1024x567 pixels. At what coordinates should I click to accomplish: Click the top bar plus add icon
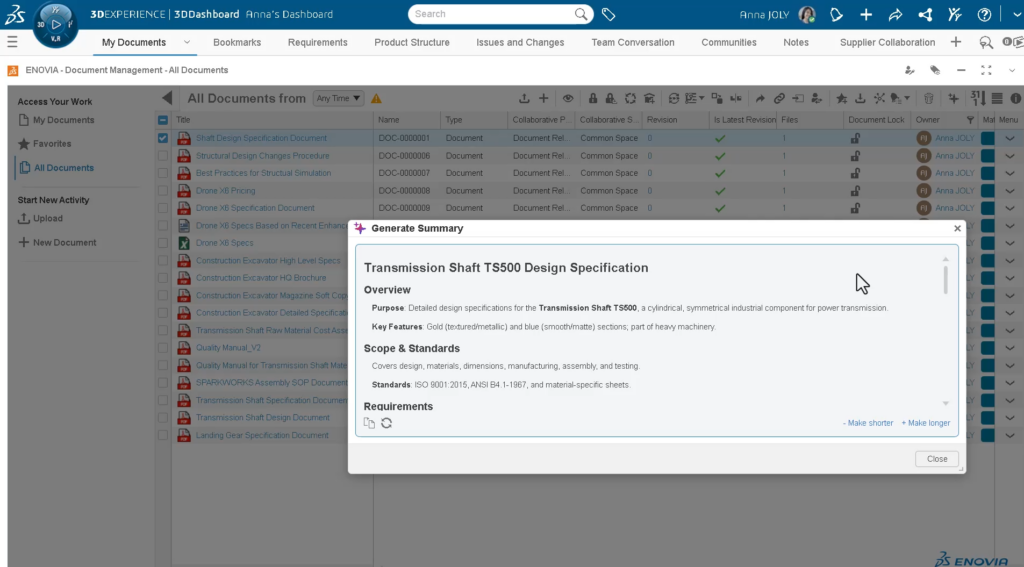coord(866,14)
